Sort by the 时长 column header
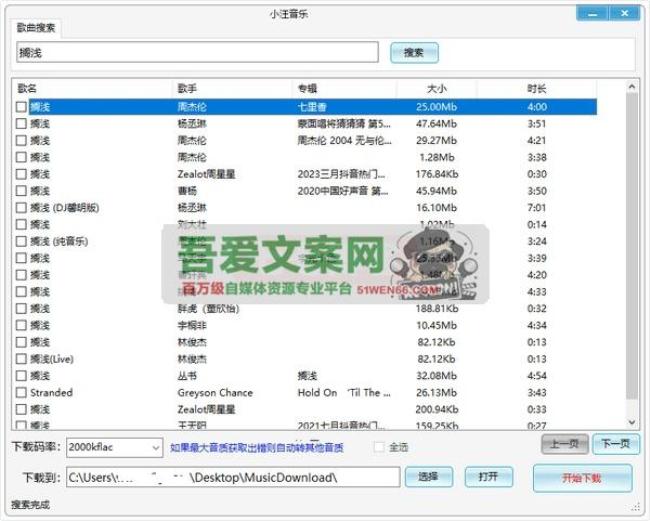 [x=537, y=88]
